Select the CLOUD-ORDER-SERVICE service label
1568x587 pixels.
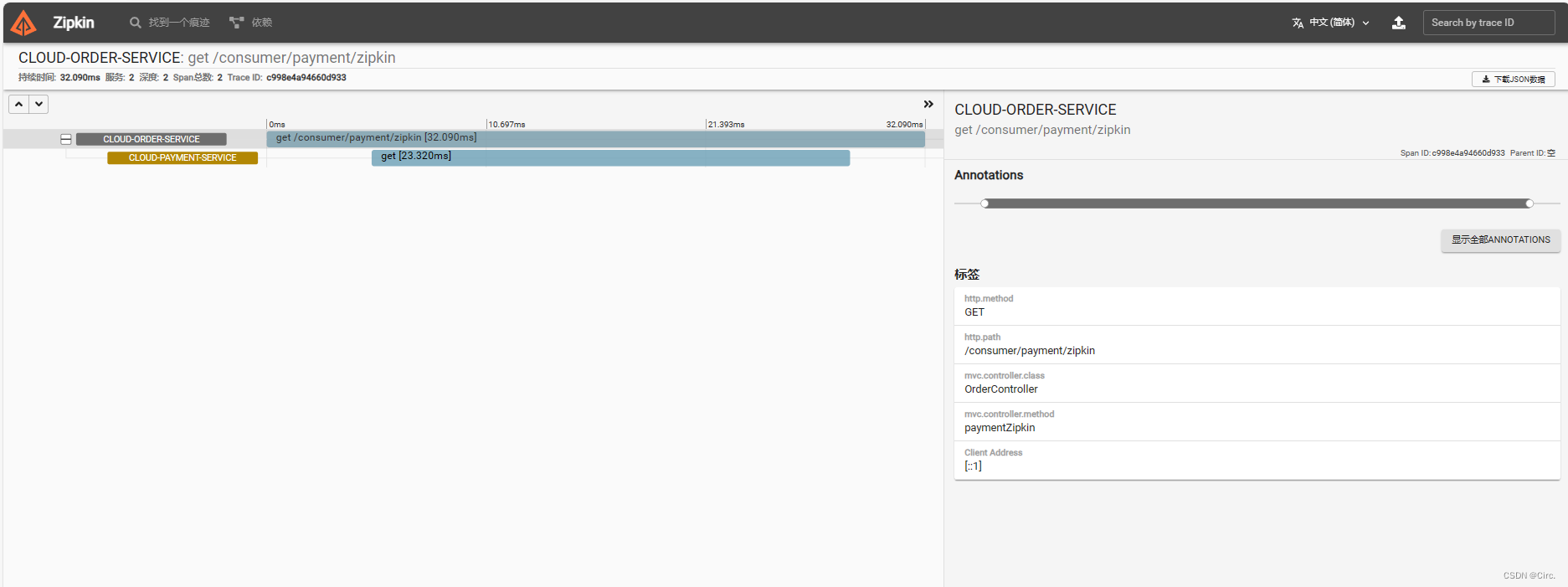pos(152,139)
